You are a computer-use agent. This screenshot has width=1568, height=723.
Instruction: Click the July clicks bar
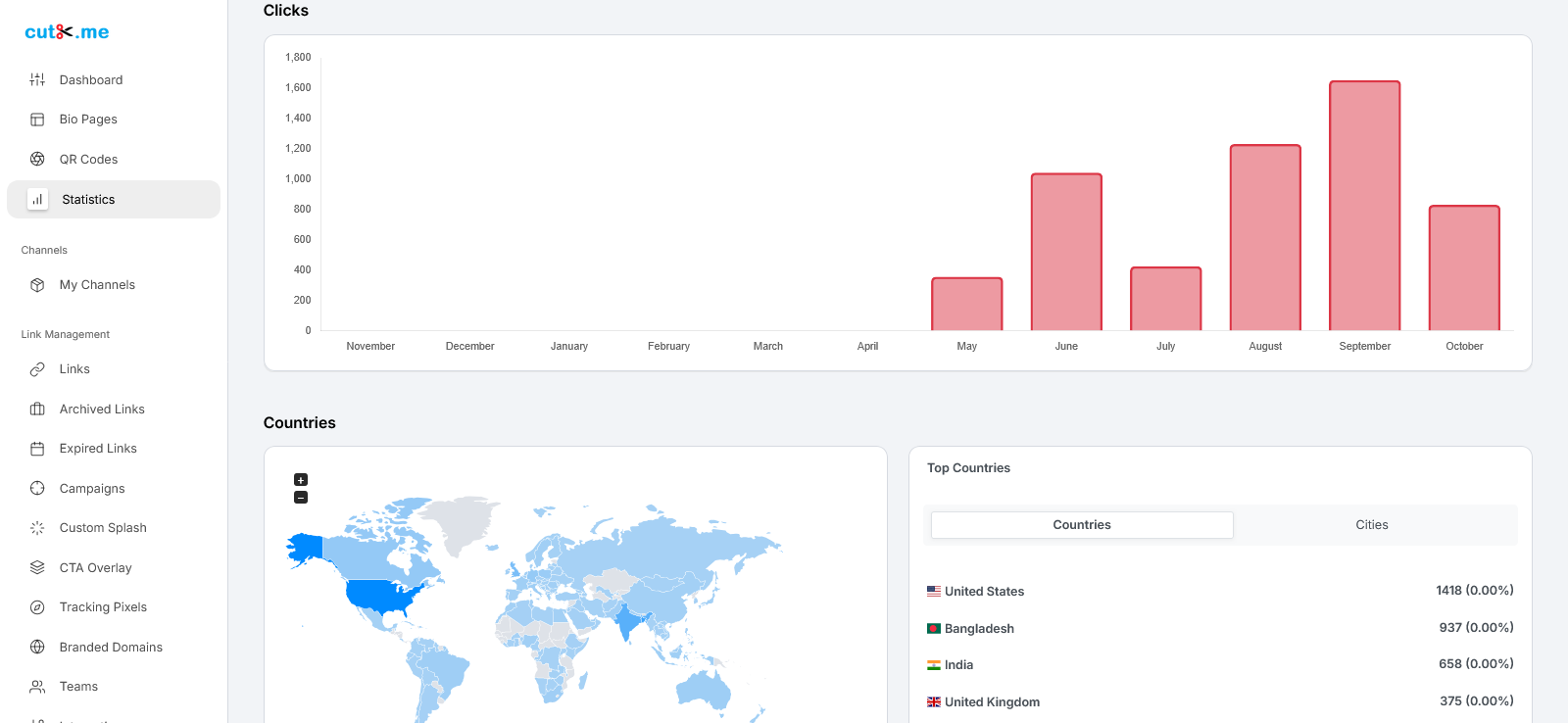pyautogui.click(x=1166, y=299)
